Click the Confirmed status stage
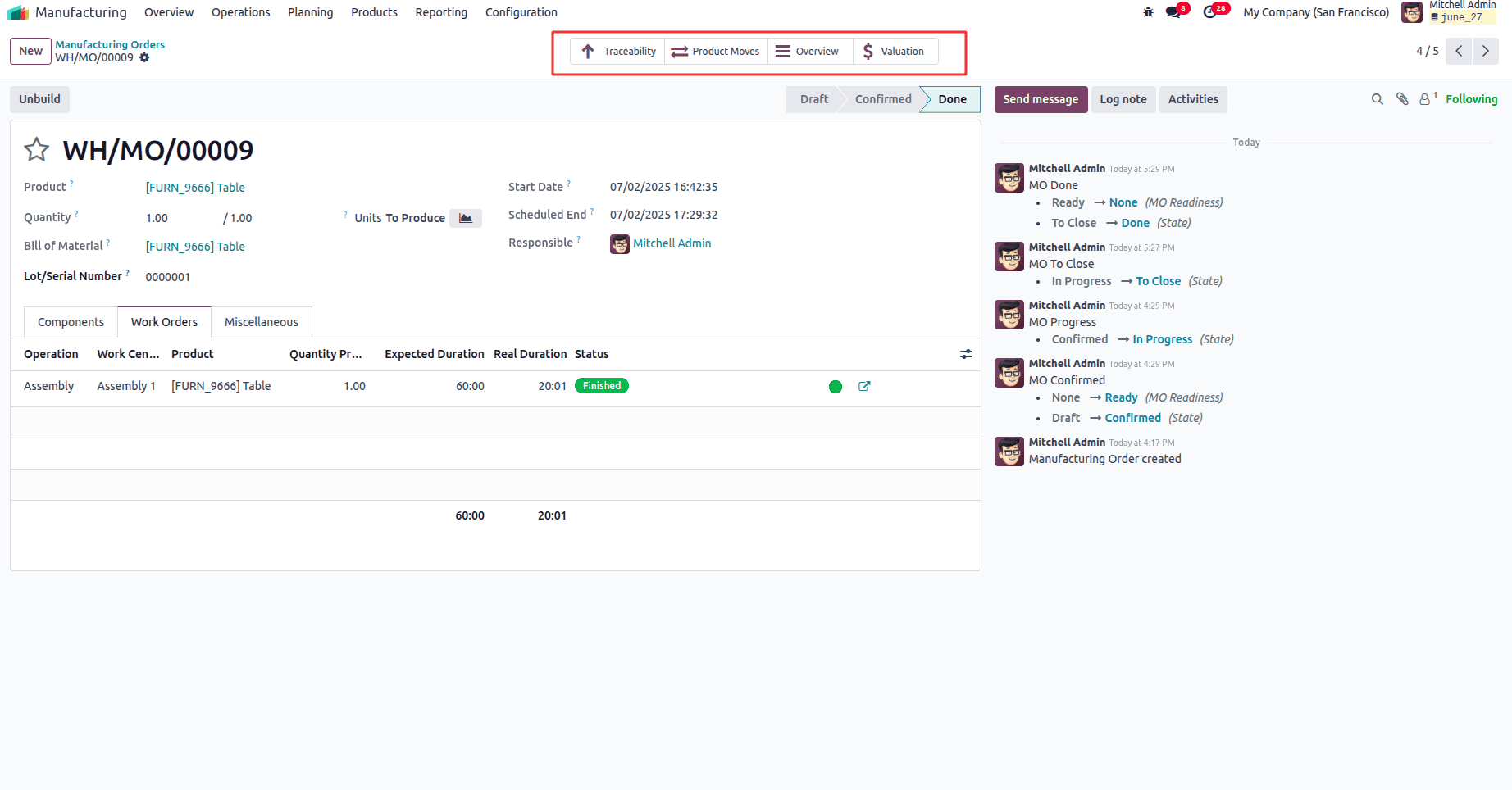 click(883, 99)
